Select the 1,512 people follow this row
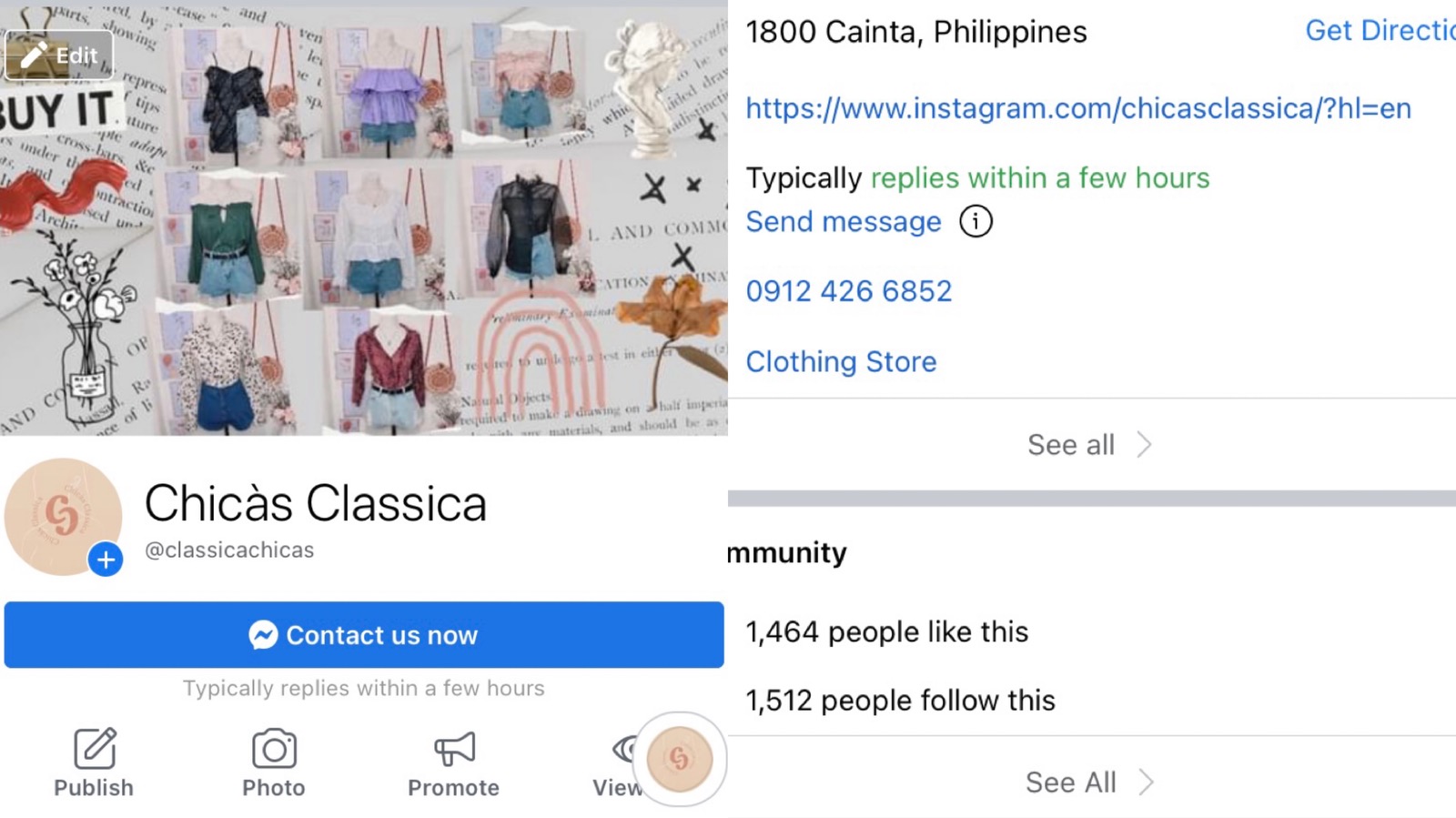Viewport: 1456px width, 818px height. [1092, 700]
